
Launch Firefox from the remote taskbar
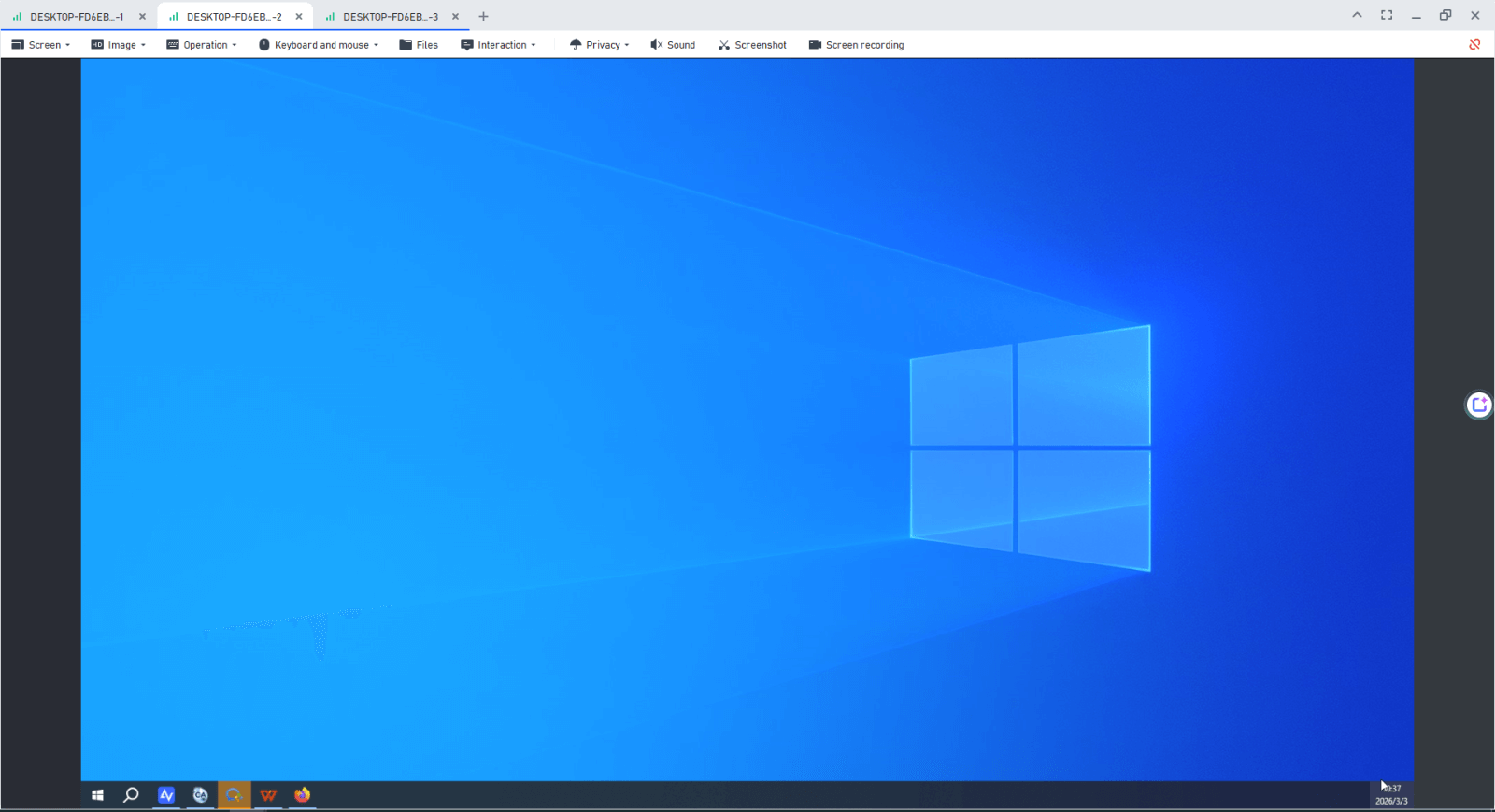(x=302, y=795)
